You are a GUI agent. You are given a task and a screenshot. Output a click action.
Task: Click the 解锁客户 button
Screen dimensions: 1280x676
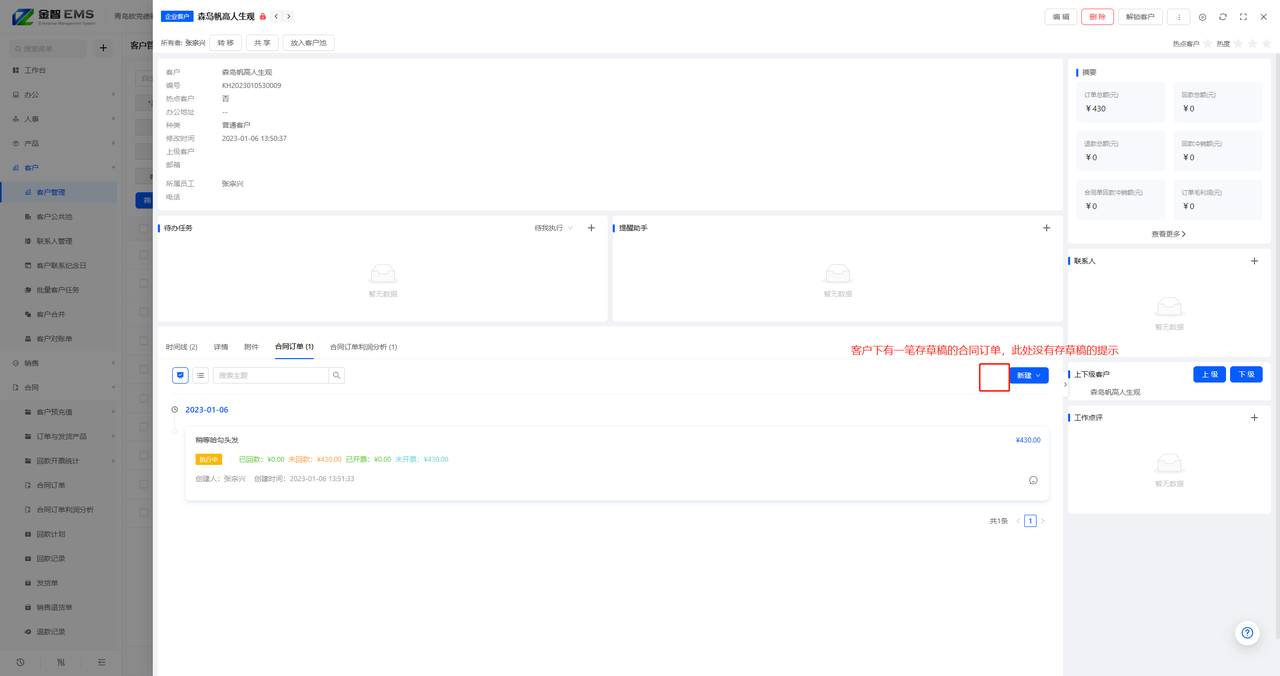pos(1139,17)
